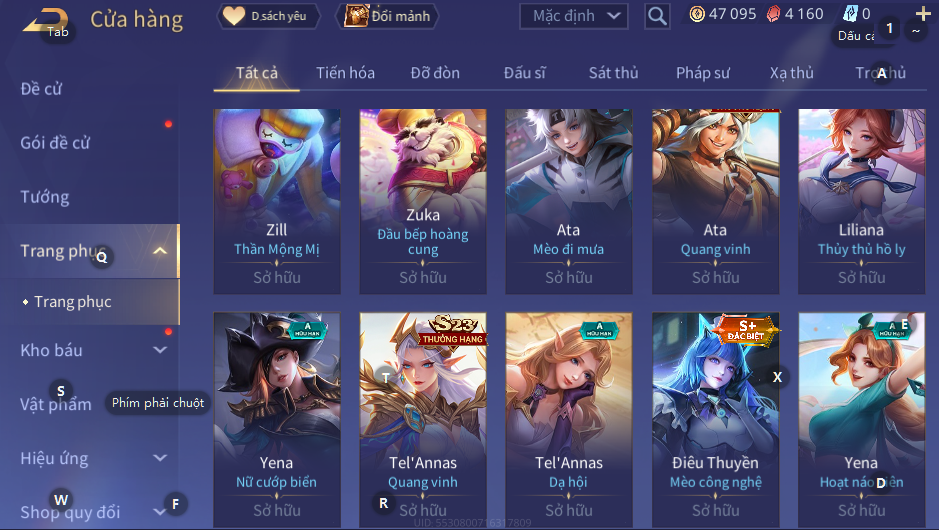Viewport: 939px width, 530px height.
Task: Click the gold coin currency icon
Action: point(697,14)
